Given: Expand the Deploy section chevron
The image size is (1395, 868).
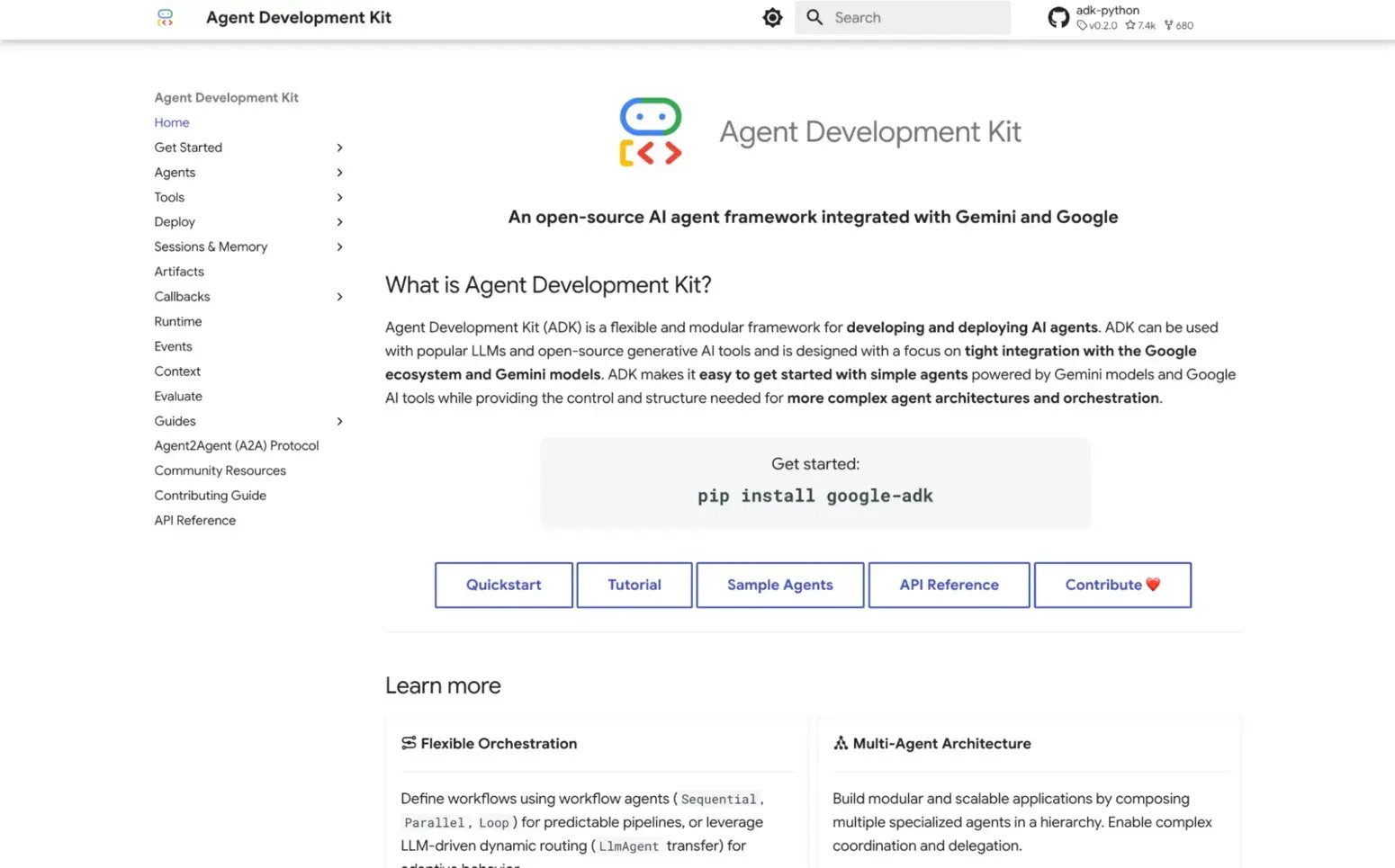Looking at the screenshot, I should click(x=339, y=222).
